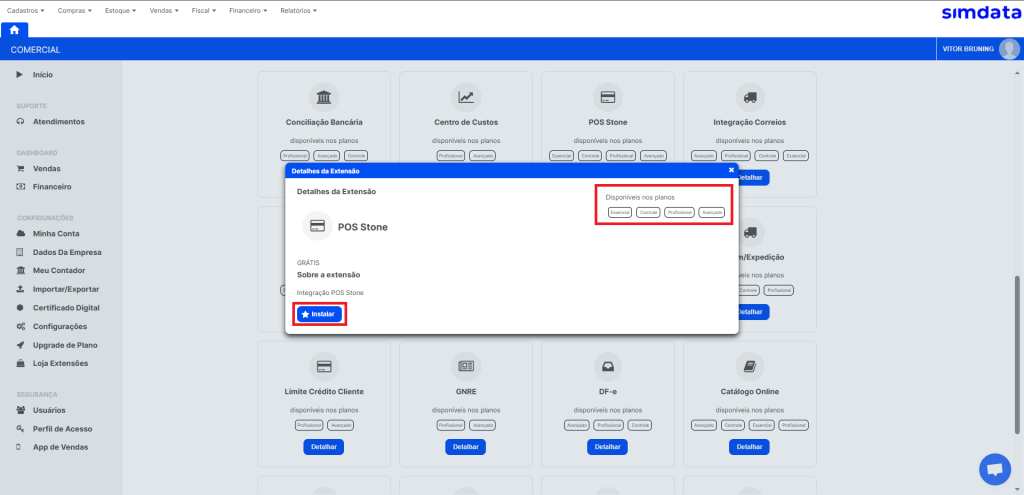
Task: Open Configurações in sidebar
Action: click(61, 327)
